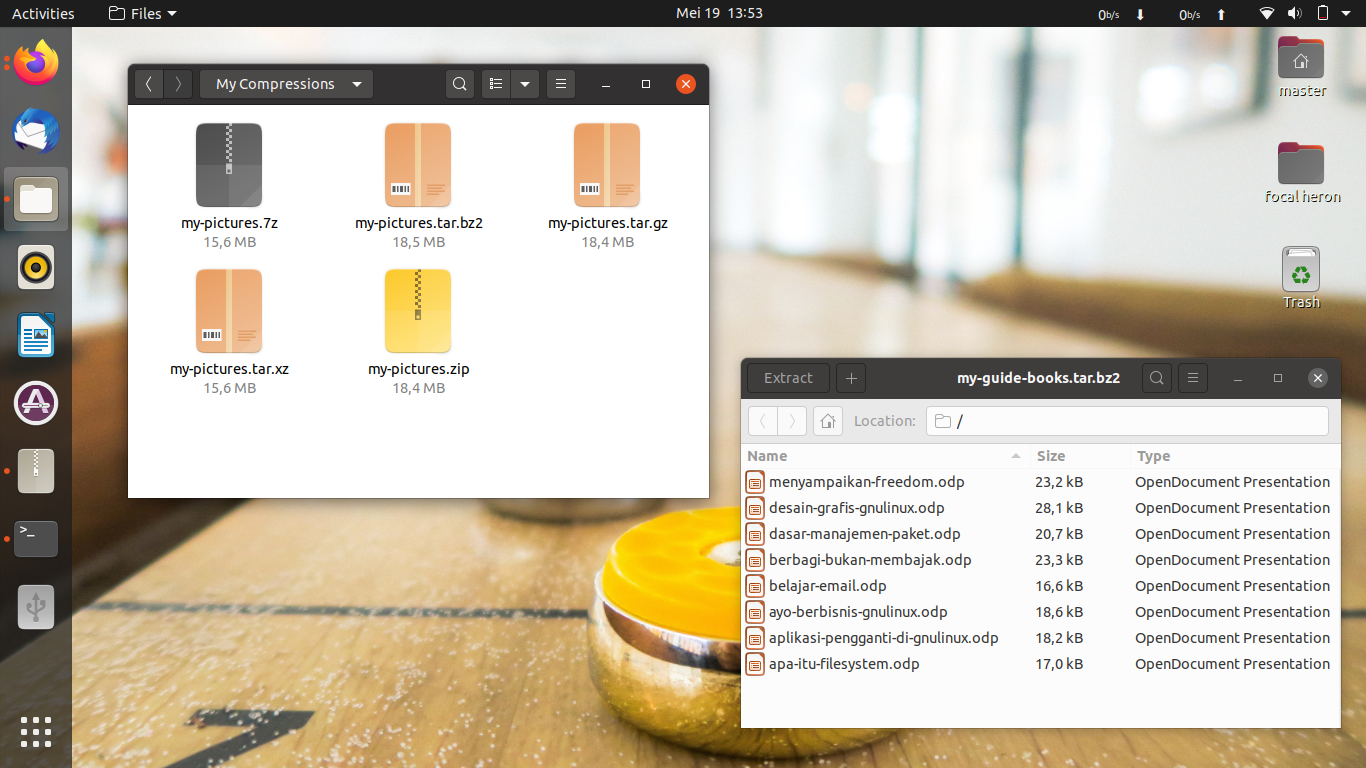Open the view options dropdown in Files toolbar
Screen dimensions: 1366x768
click(525, 84)
